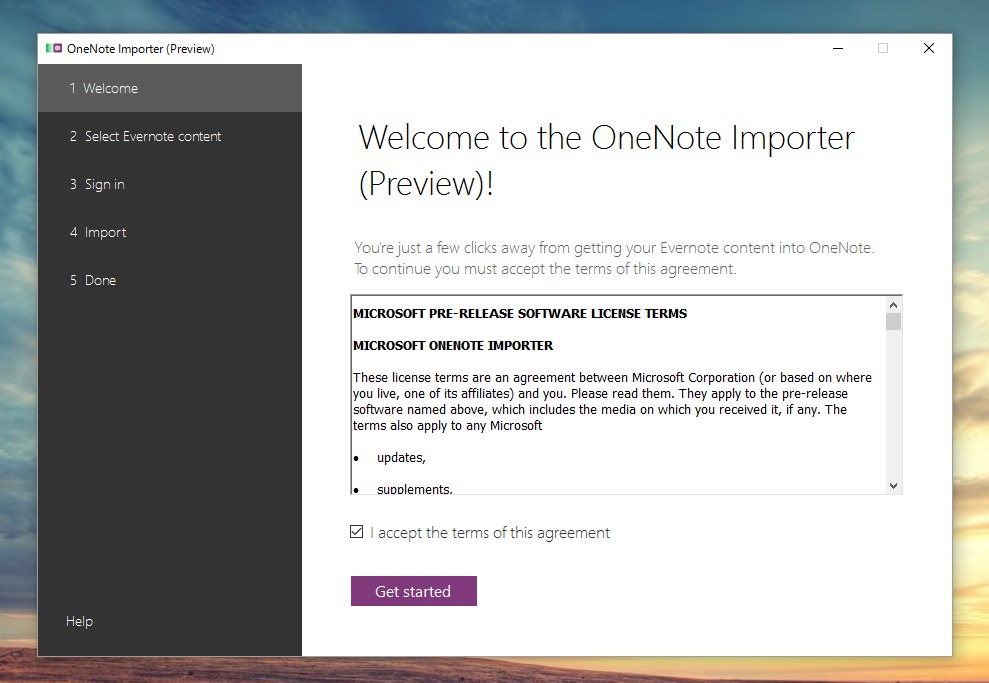This screenshot has height=683, width=989.
Task: Minimize the OneNote Importer window
Action: pyautogui.click(x=838, y=49)
